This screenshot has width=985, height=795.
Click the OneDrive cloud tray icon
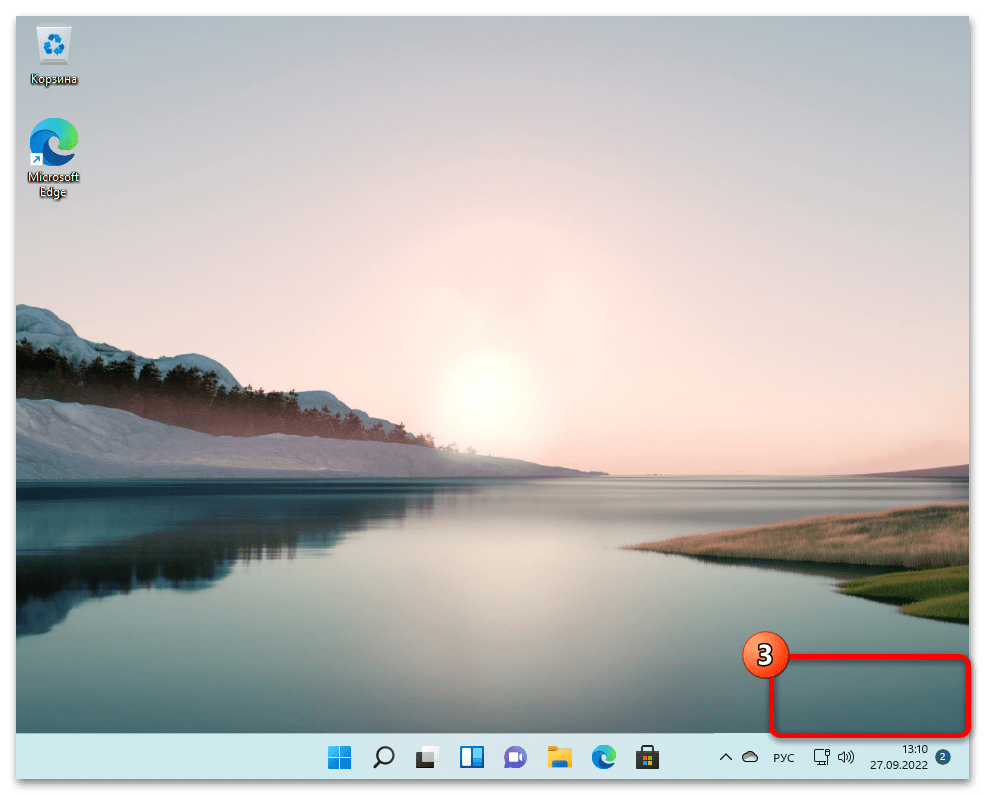[750, 757]
